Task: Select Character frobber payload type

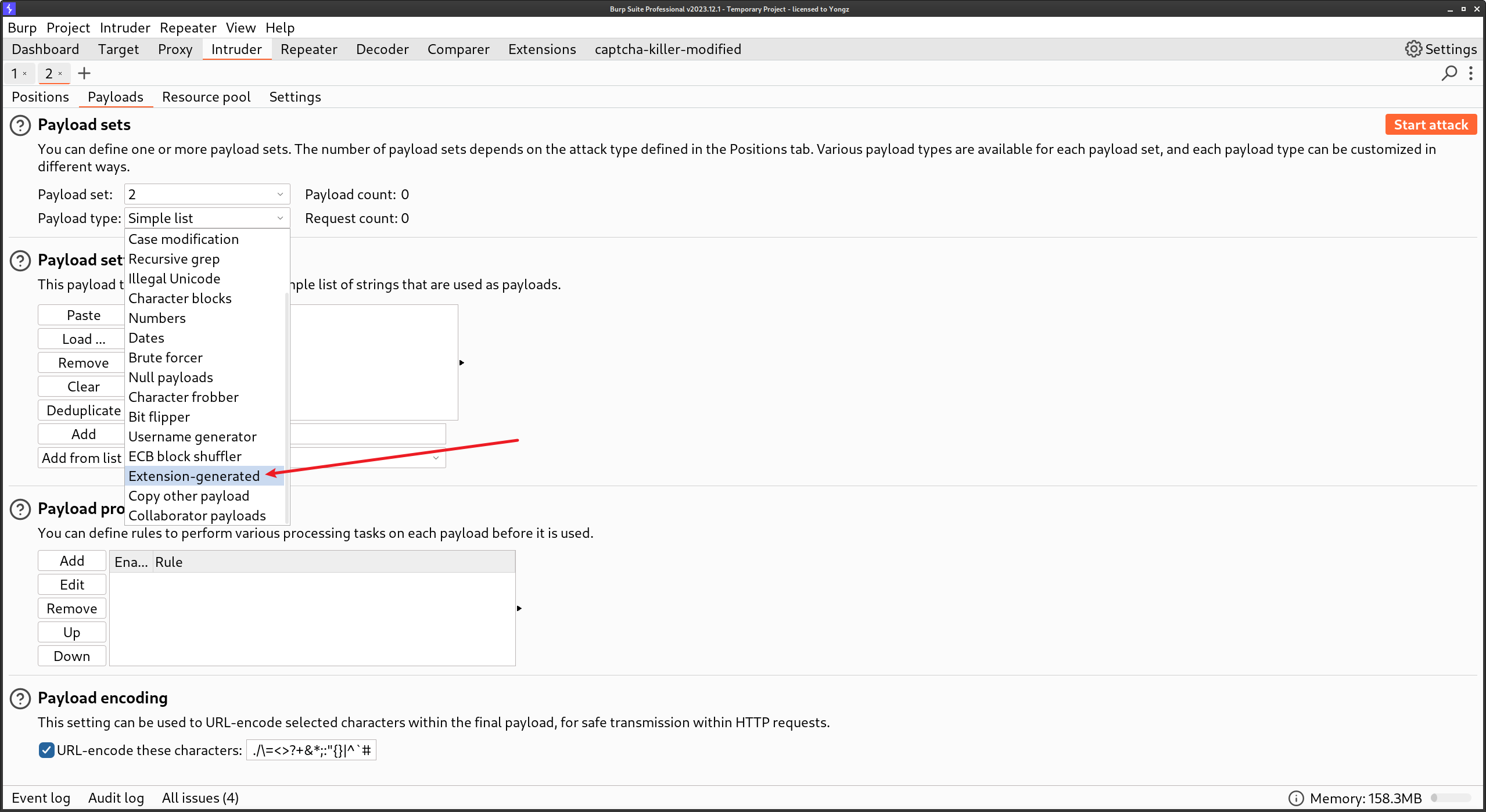Action: pos(204,397)
